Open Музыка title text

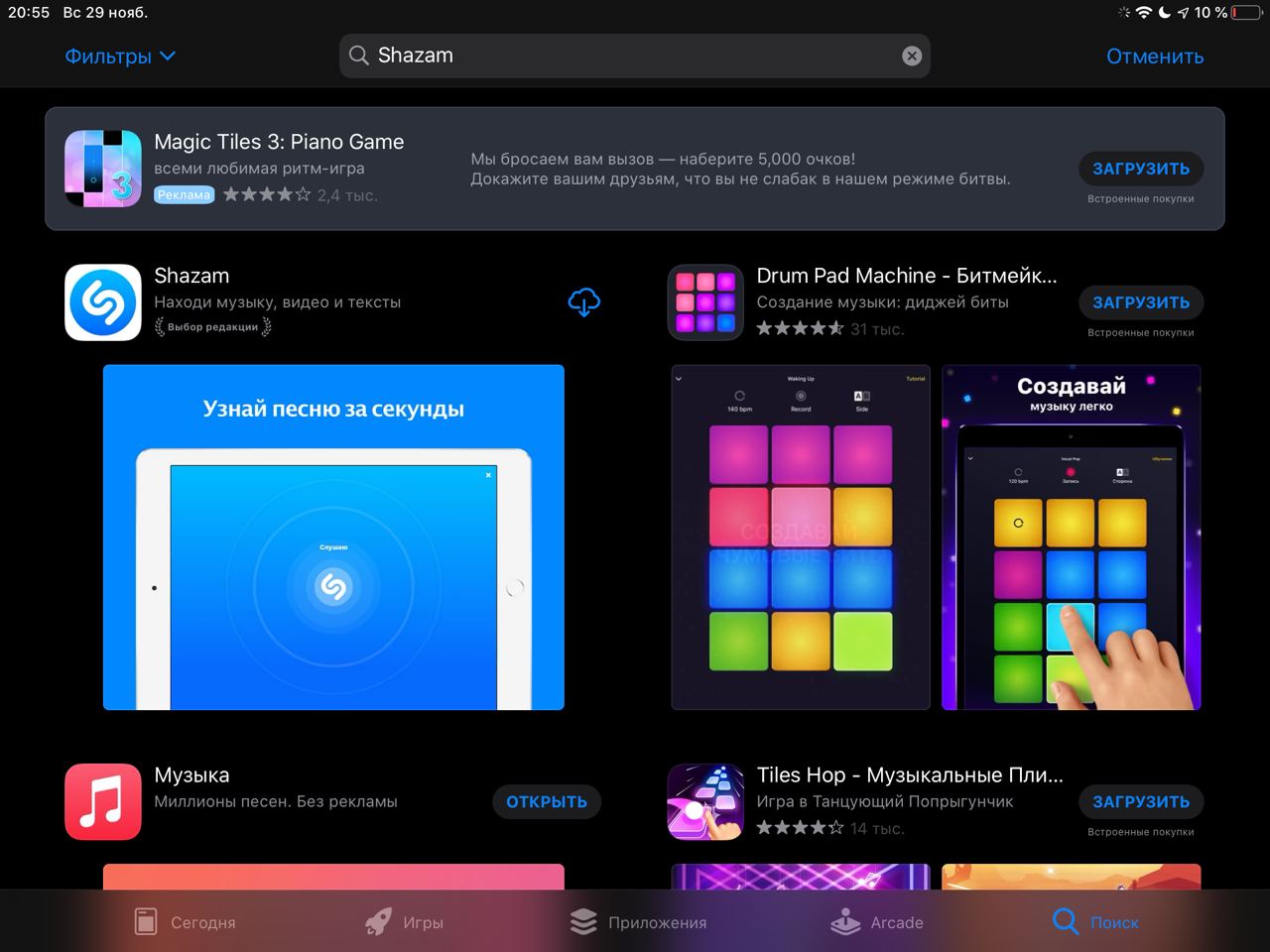point(191,775)
